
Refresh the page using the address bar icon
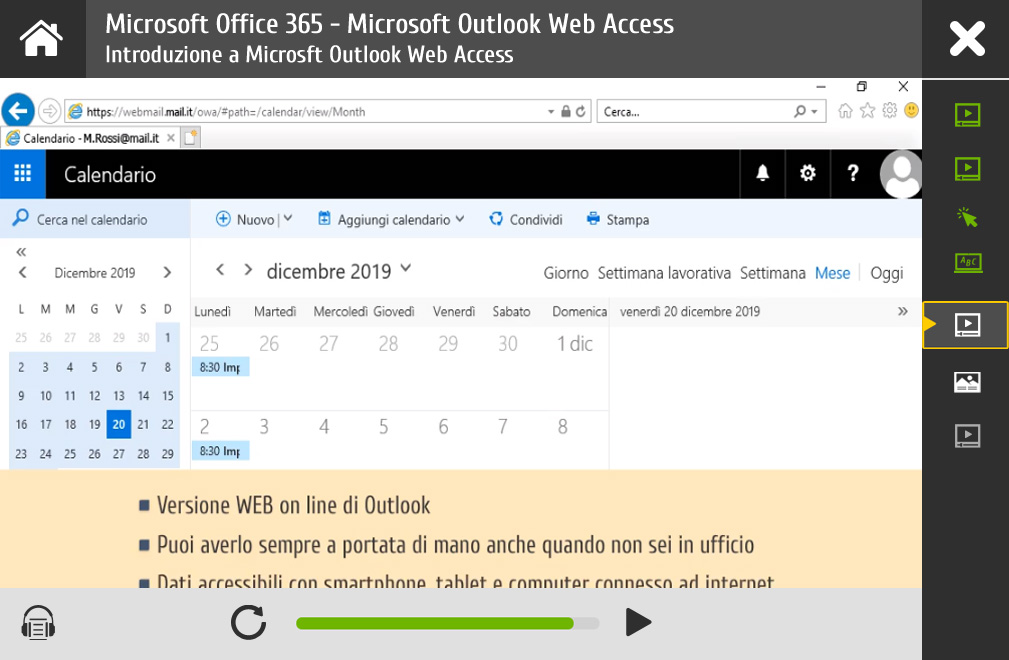(580, 111)
